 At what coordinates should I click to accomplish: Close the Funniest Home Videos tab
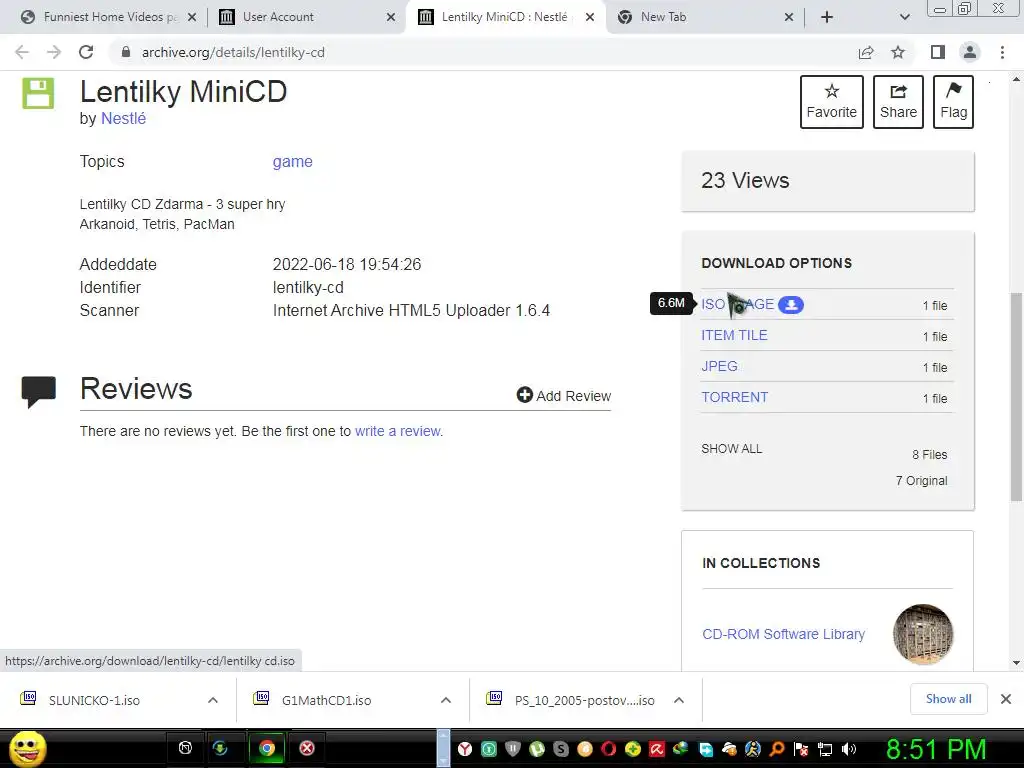click(192, 17)
